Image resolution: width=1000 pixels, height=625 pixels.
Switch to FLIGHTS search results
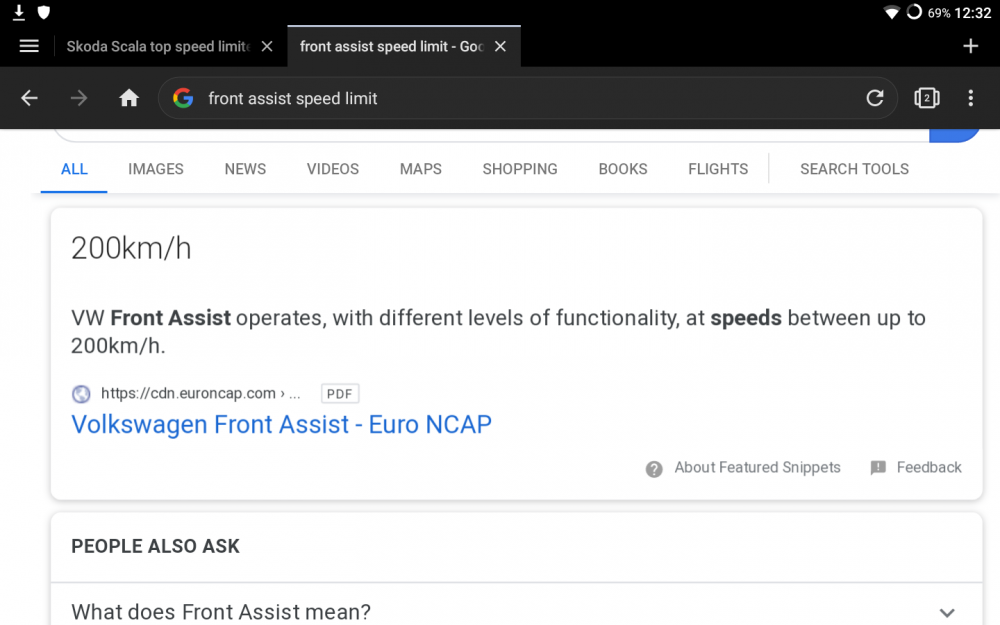tap(717, 169)
